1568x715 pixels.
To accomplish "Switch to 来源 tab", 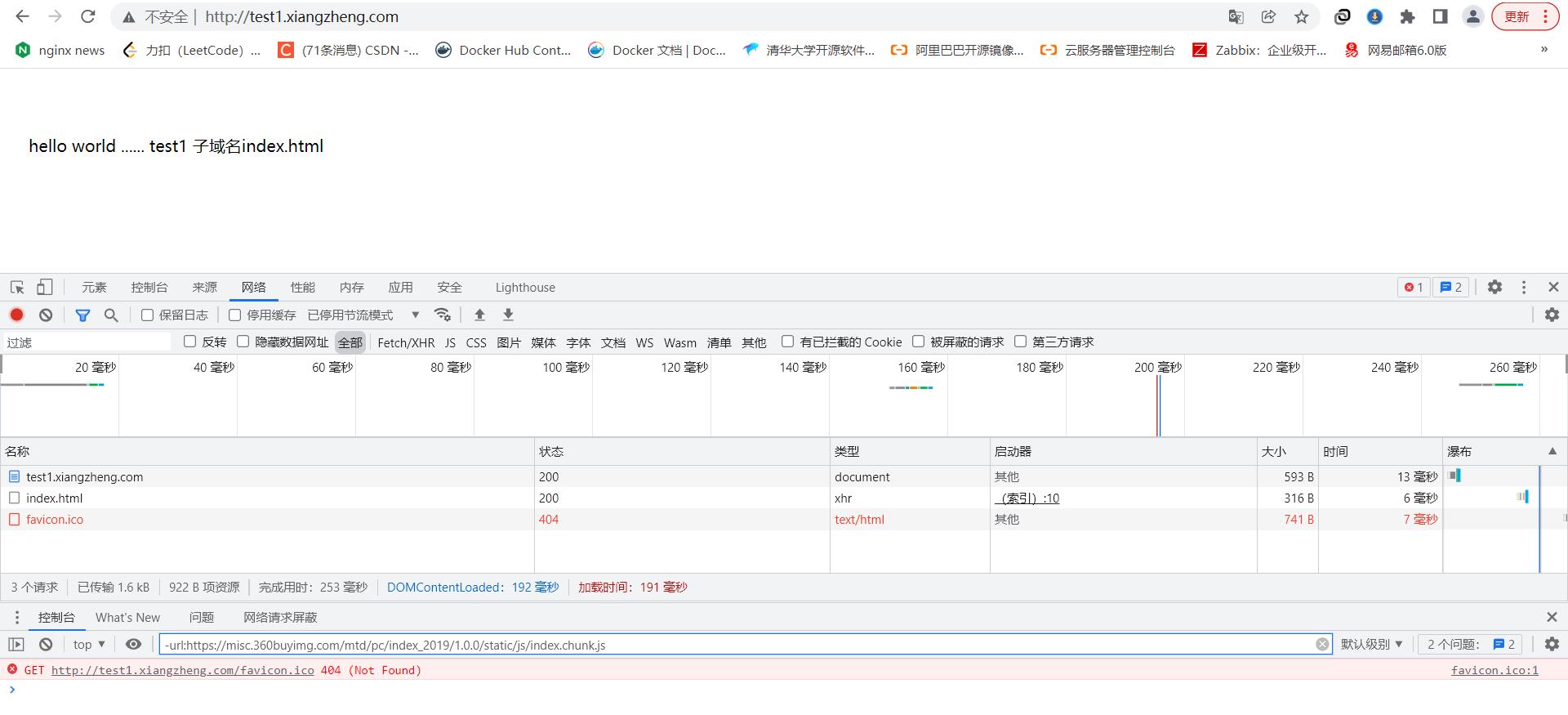I will click(x=205, y=287).
